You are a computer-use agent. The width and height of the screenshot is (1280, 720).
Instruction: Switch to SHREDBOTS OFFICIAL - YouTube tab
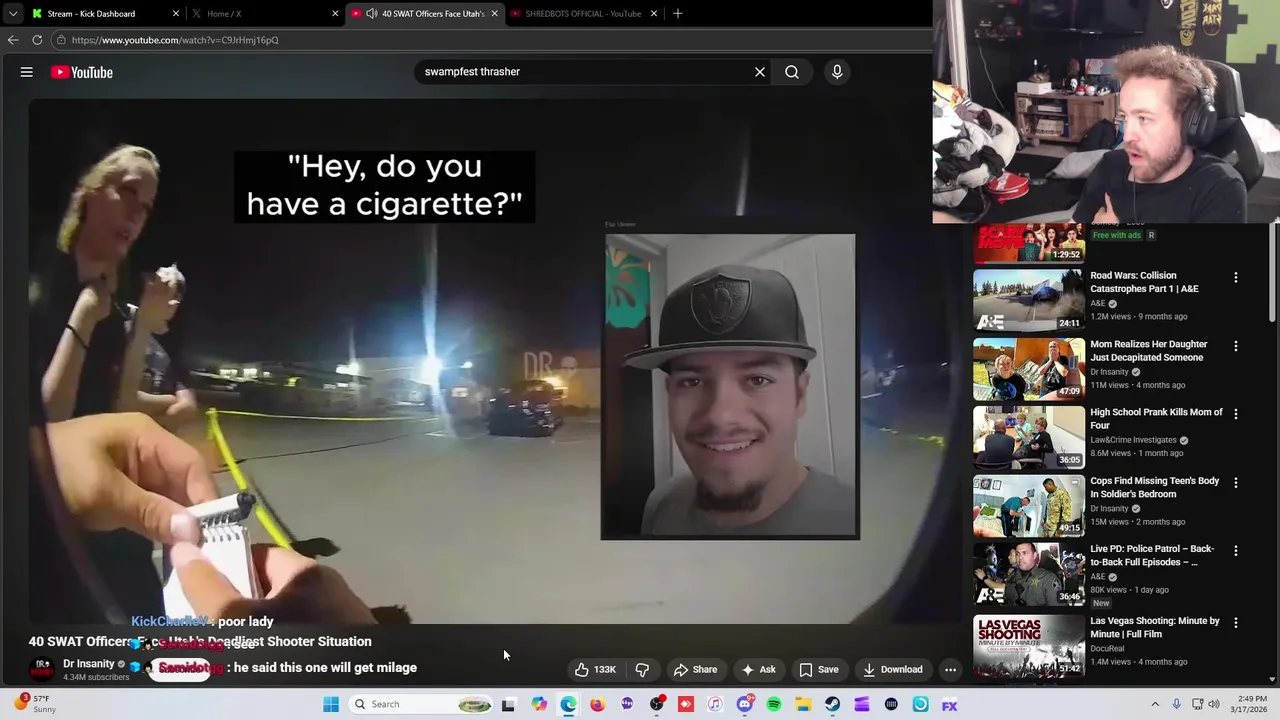coord(584,14)
